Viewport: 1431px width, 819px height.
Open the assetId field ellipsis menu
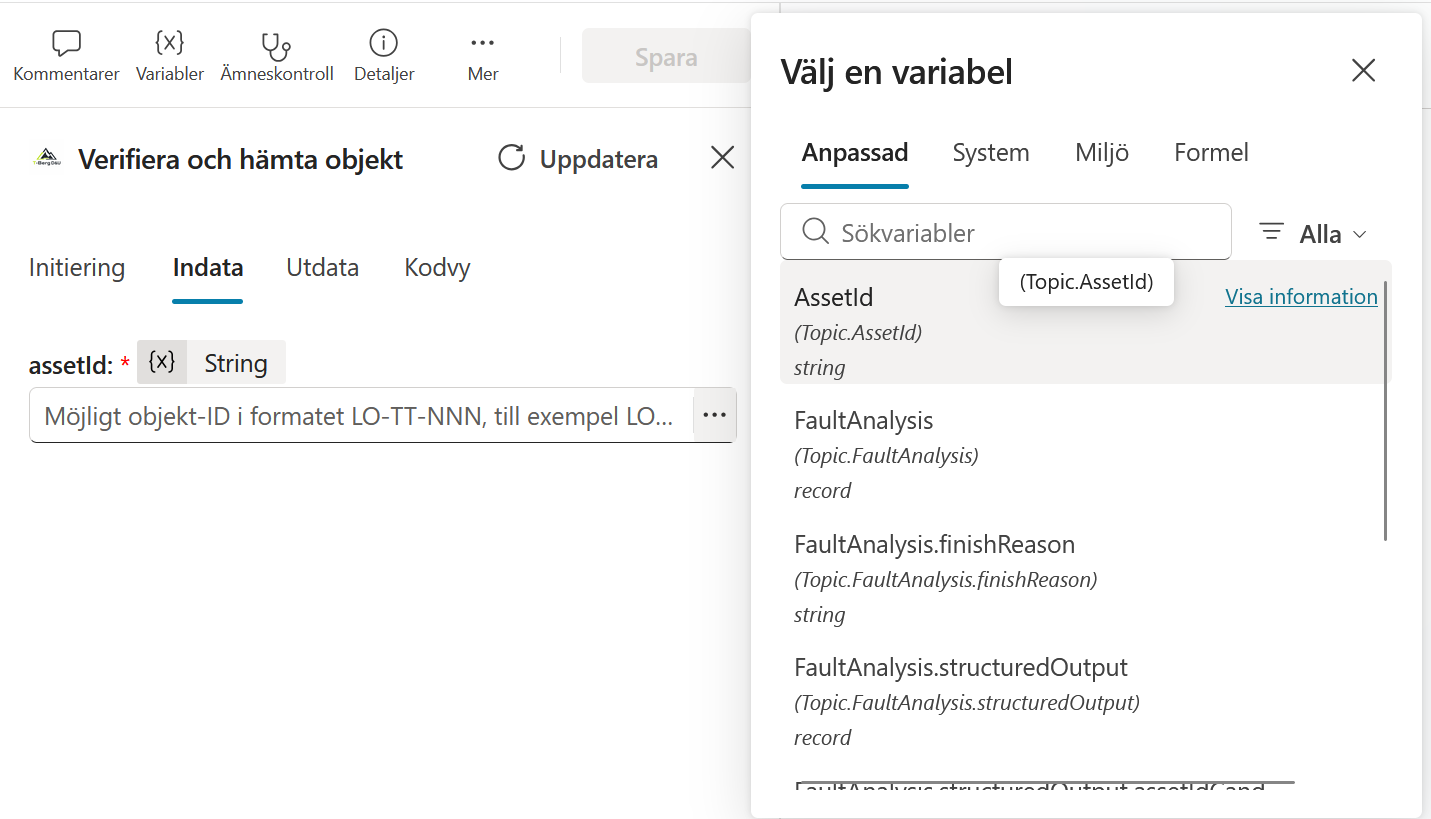pyautogui.click(x=714, y=415)
